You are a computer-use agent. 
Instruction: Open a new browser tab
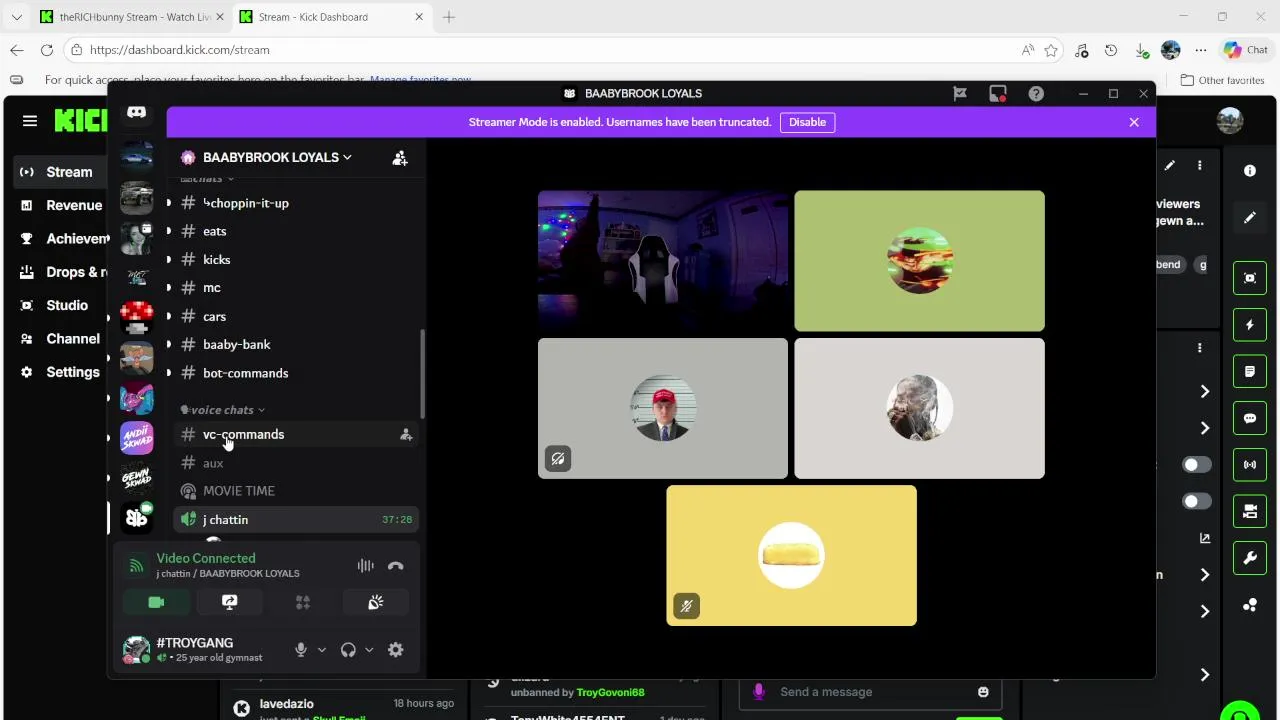click(449, 17)
